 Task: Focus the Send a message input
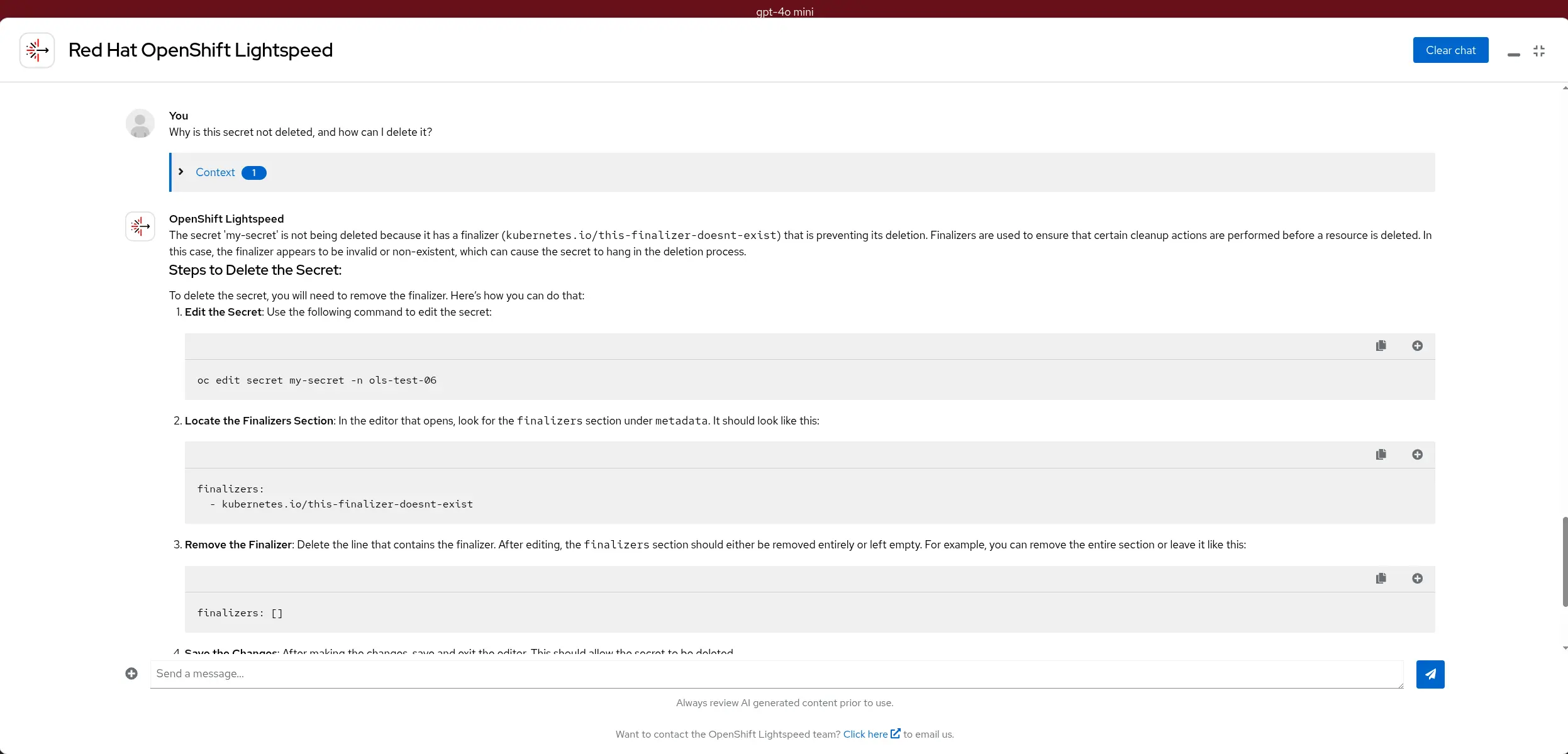click(x=777, y=674)
